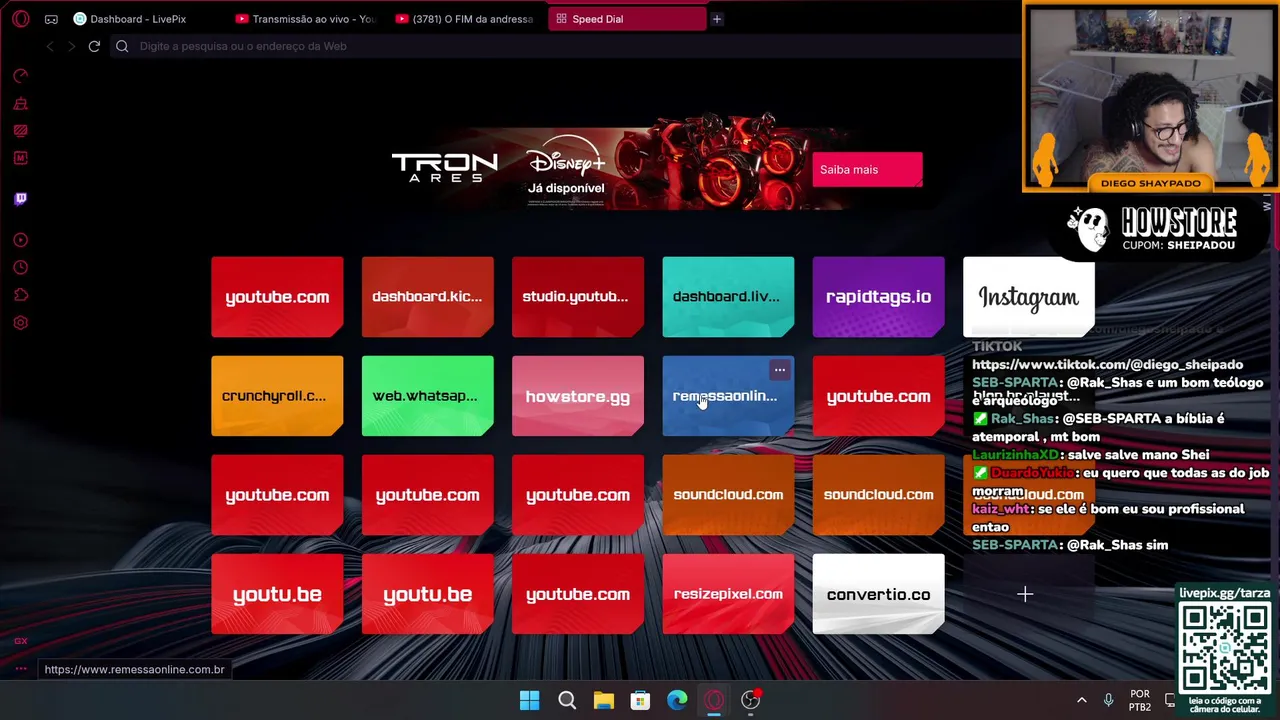Open GX Control speedometer in sidebar
This screenshot has width=1280, height=720.
20,76
